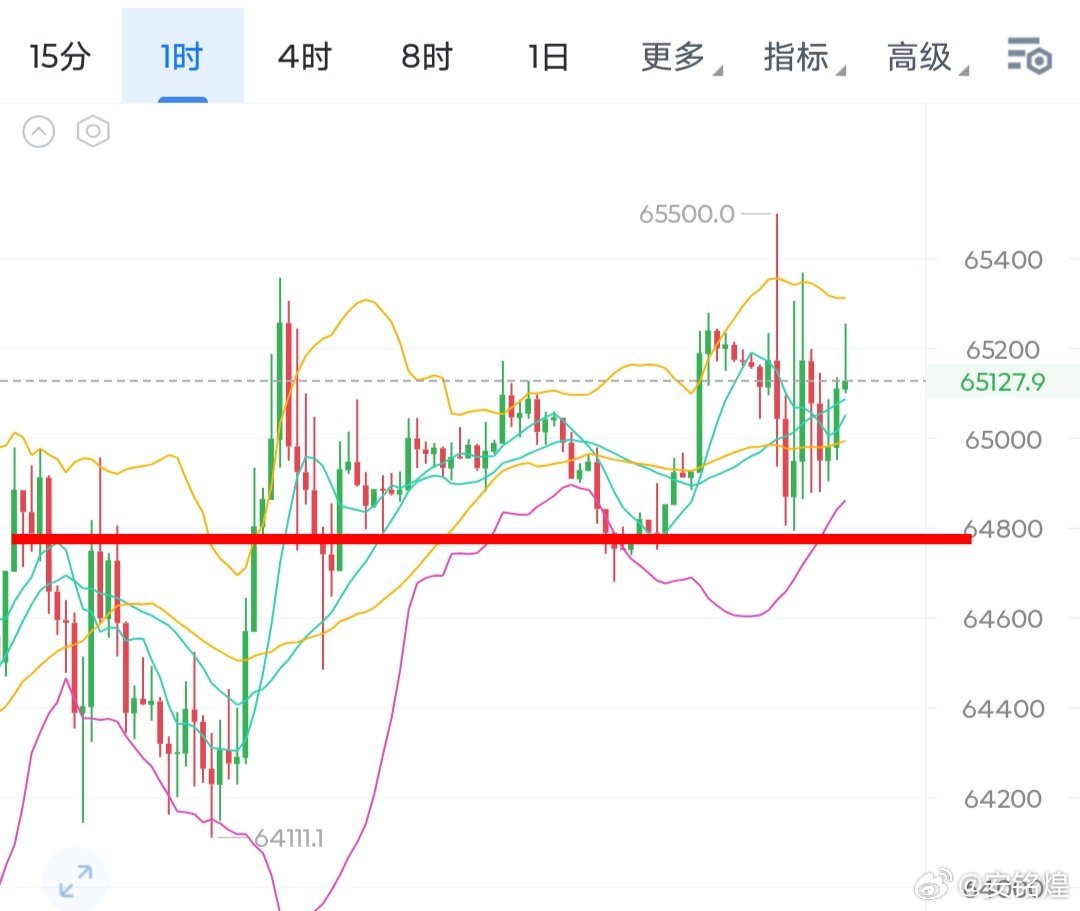
Task: Collapse the indicator panel chevron icon
Action: point(39,131)
